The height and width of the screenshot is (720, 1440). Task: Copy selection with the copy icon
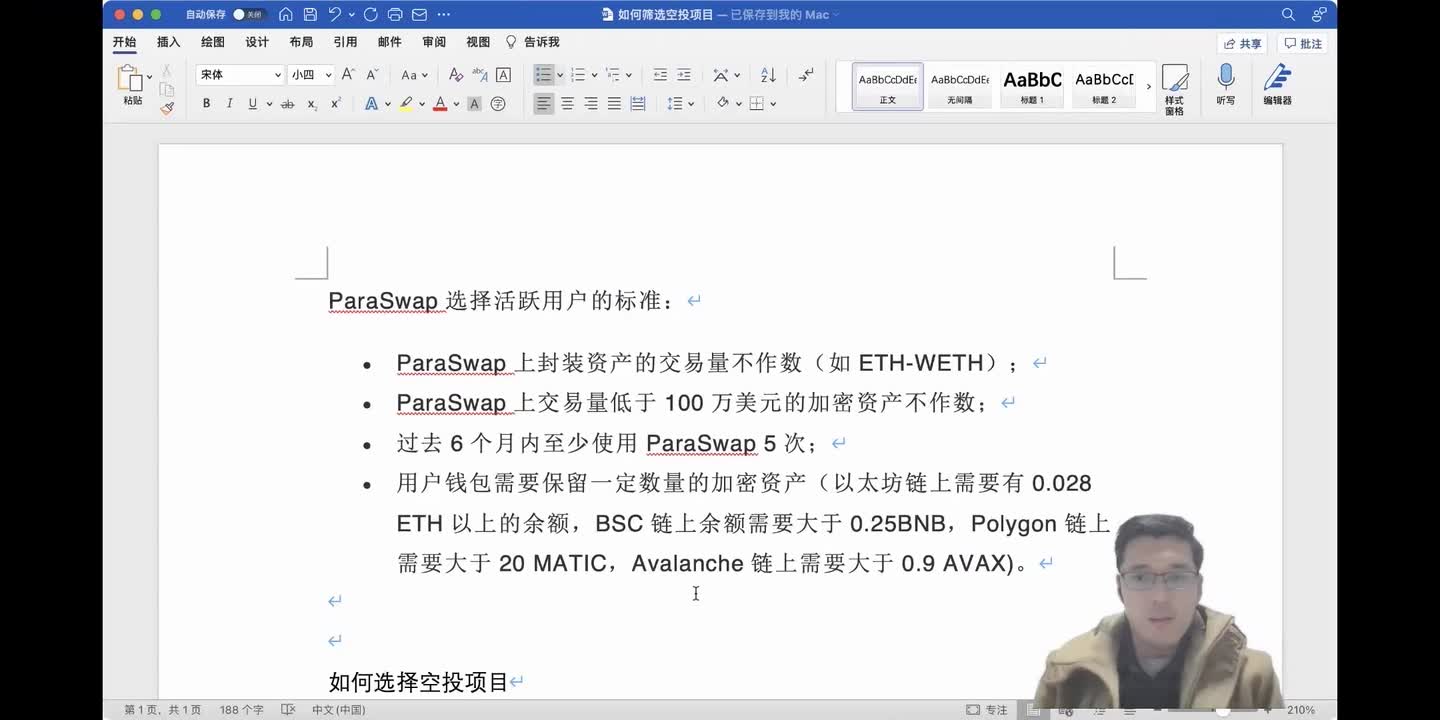(167, 89)
